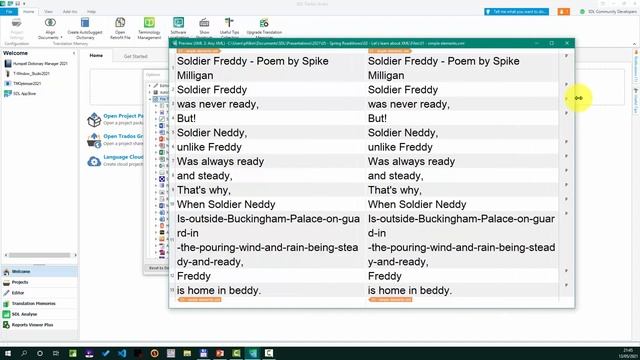Click the Language Cloud icon

coord(94,161)
